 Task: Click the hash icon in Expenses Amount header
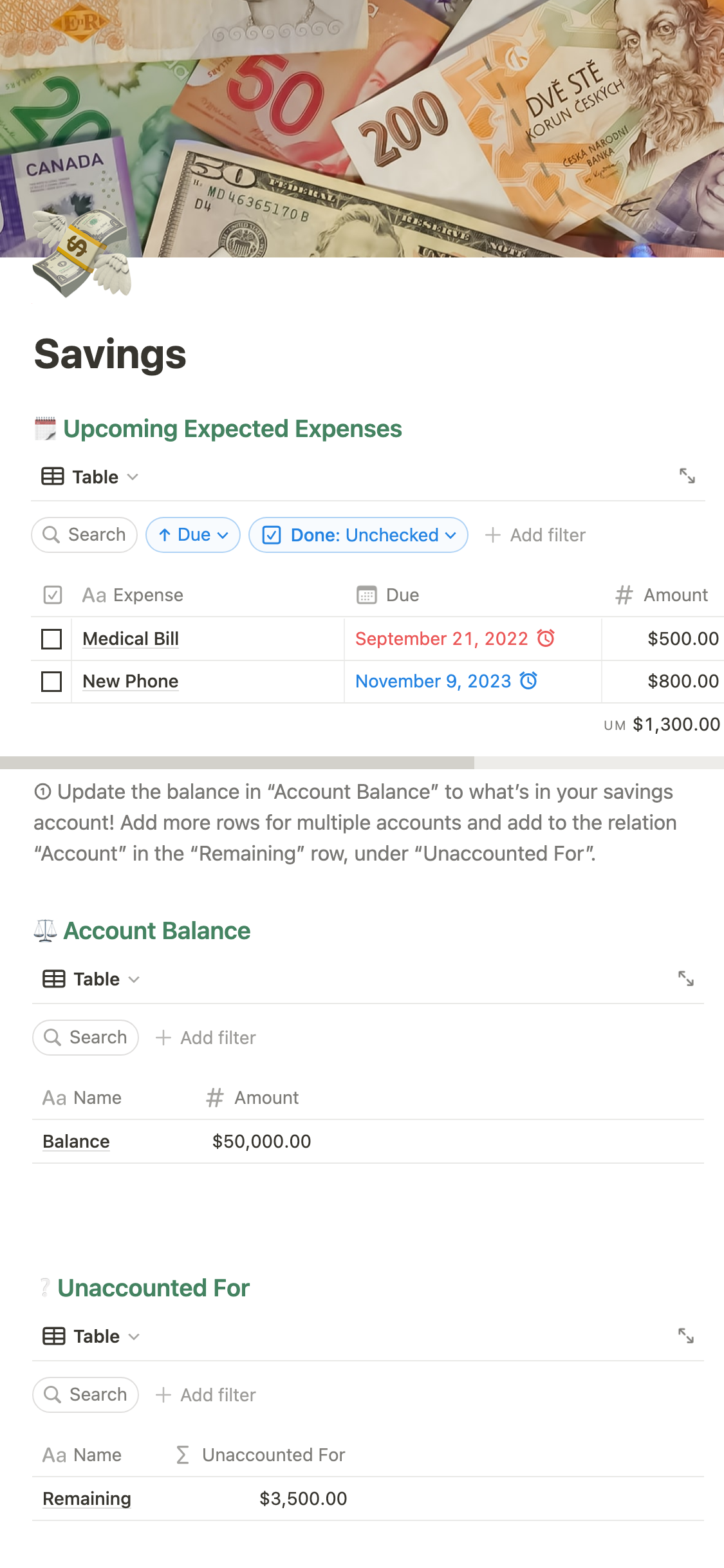tap(623, 595)
